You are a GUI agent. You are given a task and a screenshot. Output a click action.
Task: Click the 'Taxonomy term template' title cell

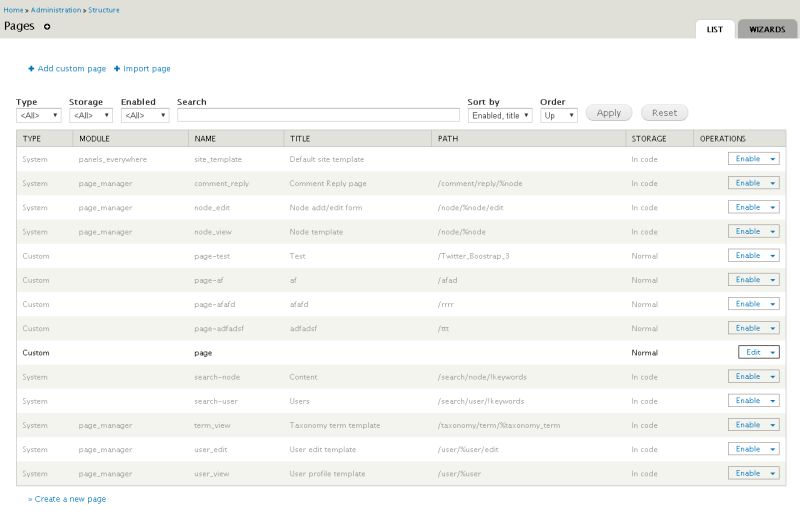[335, 425]
